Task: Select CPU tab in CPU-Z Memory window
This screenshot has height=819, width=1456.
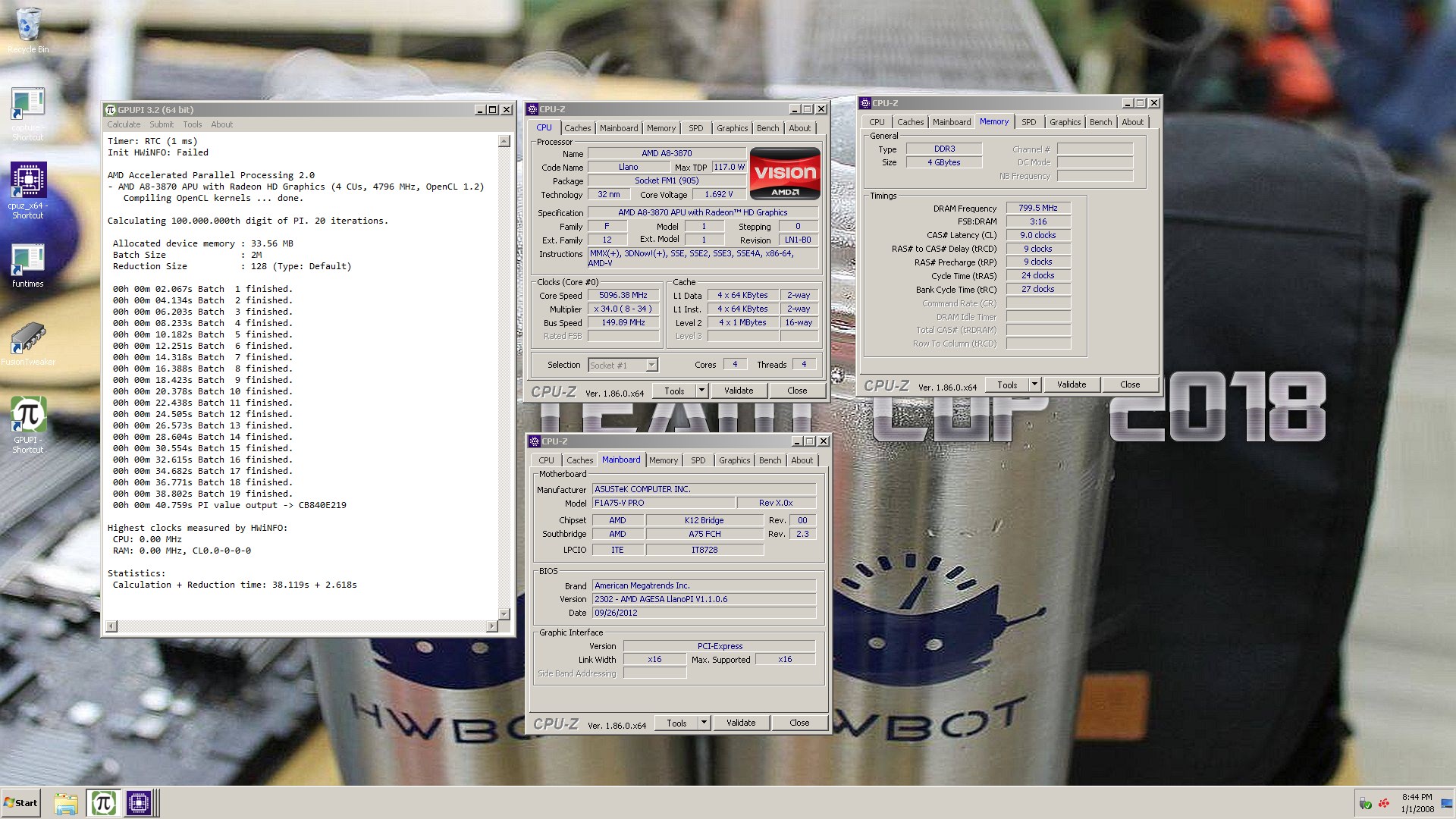Action: [x=877, y=122]
